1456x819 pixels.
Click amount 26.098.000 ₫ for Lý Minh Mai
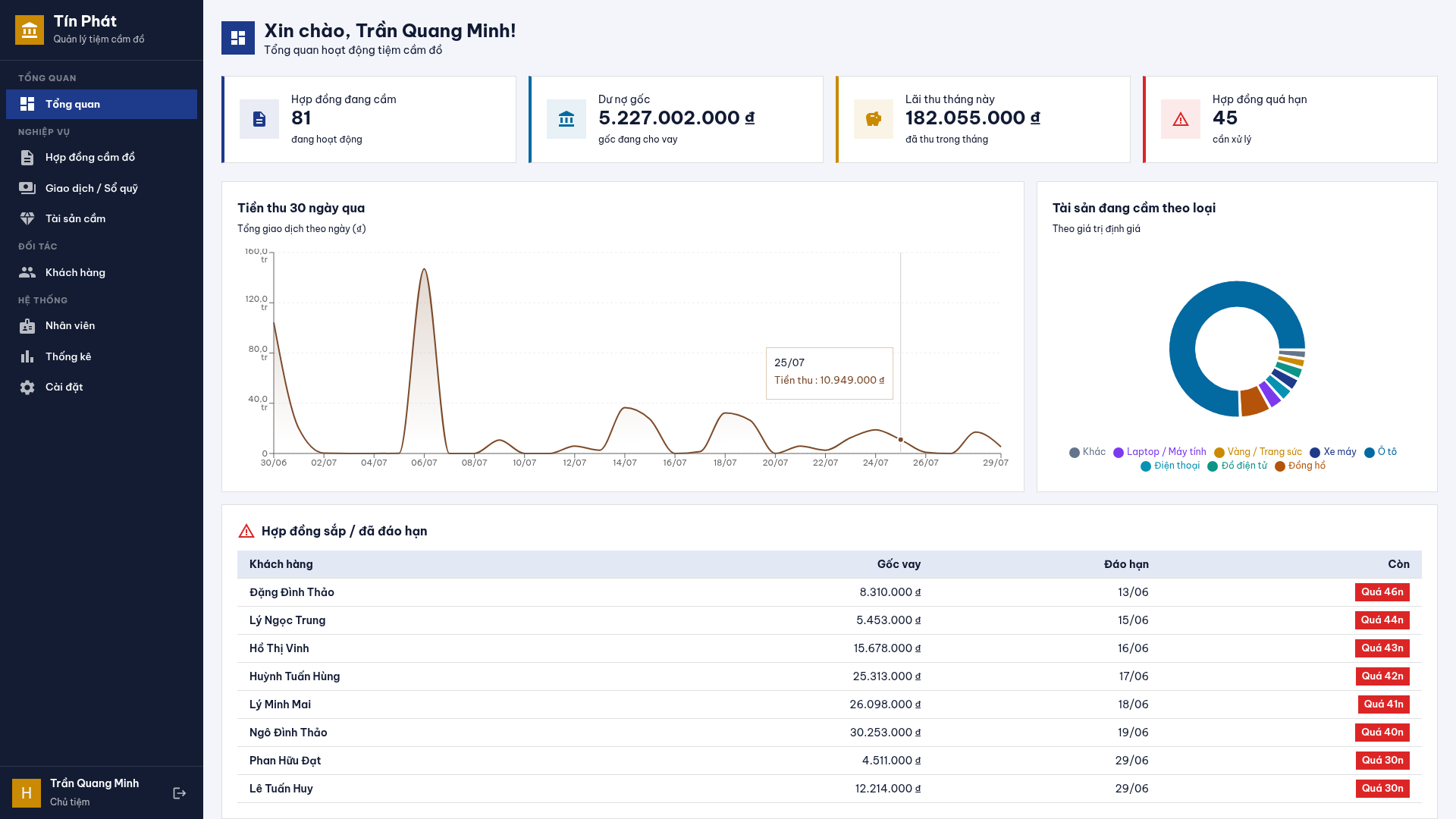[x=885, y=704]
